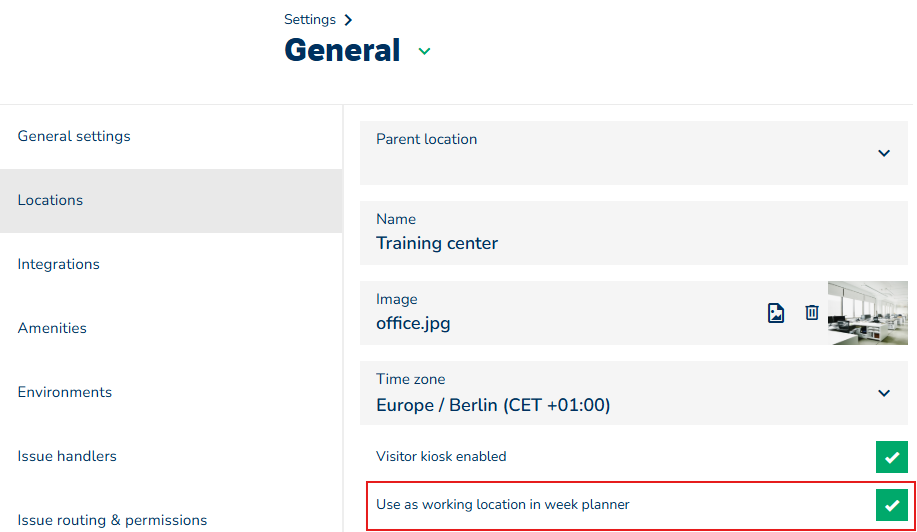
Task: Open Amenities in the sidebar
Action: 52,328
